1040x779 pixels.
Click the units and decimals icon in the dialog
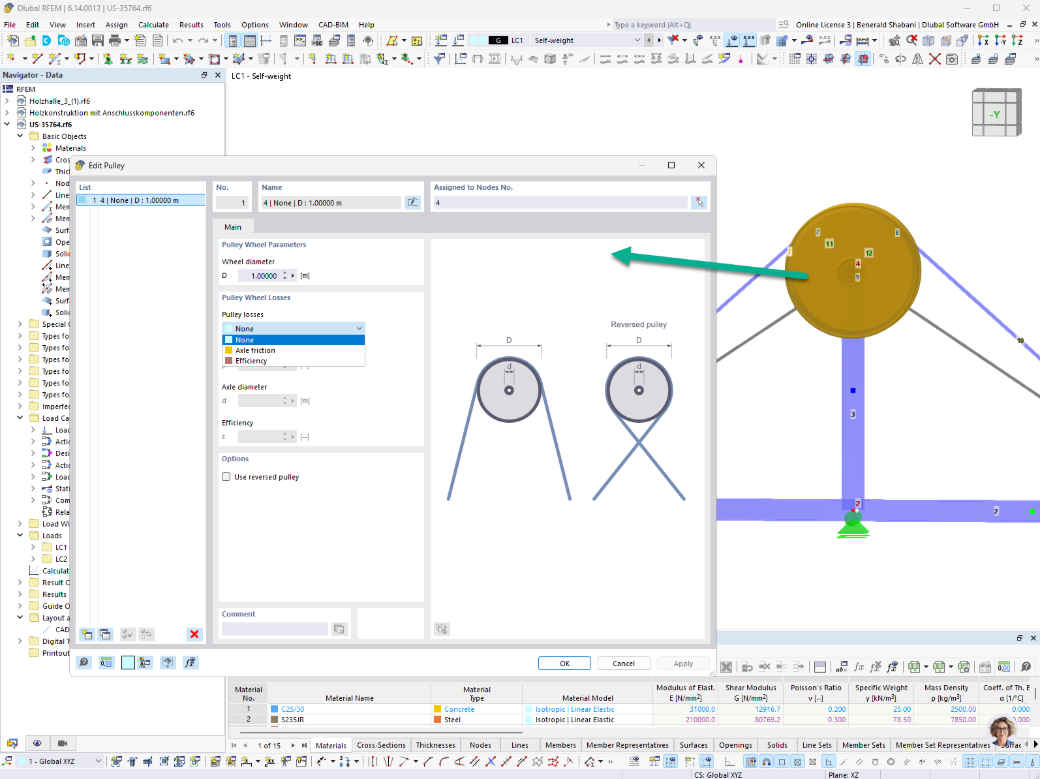click(x=106, y=662)
